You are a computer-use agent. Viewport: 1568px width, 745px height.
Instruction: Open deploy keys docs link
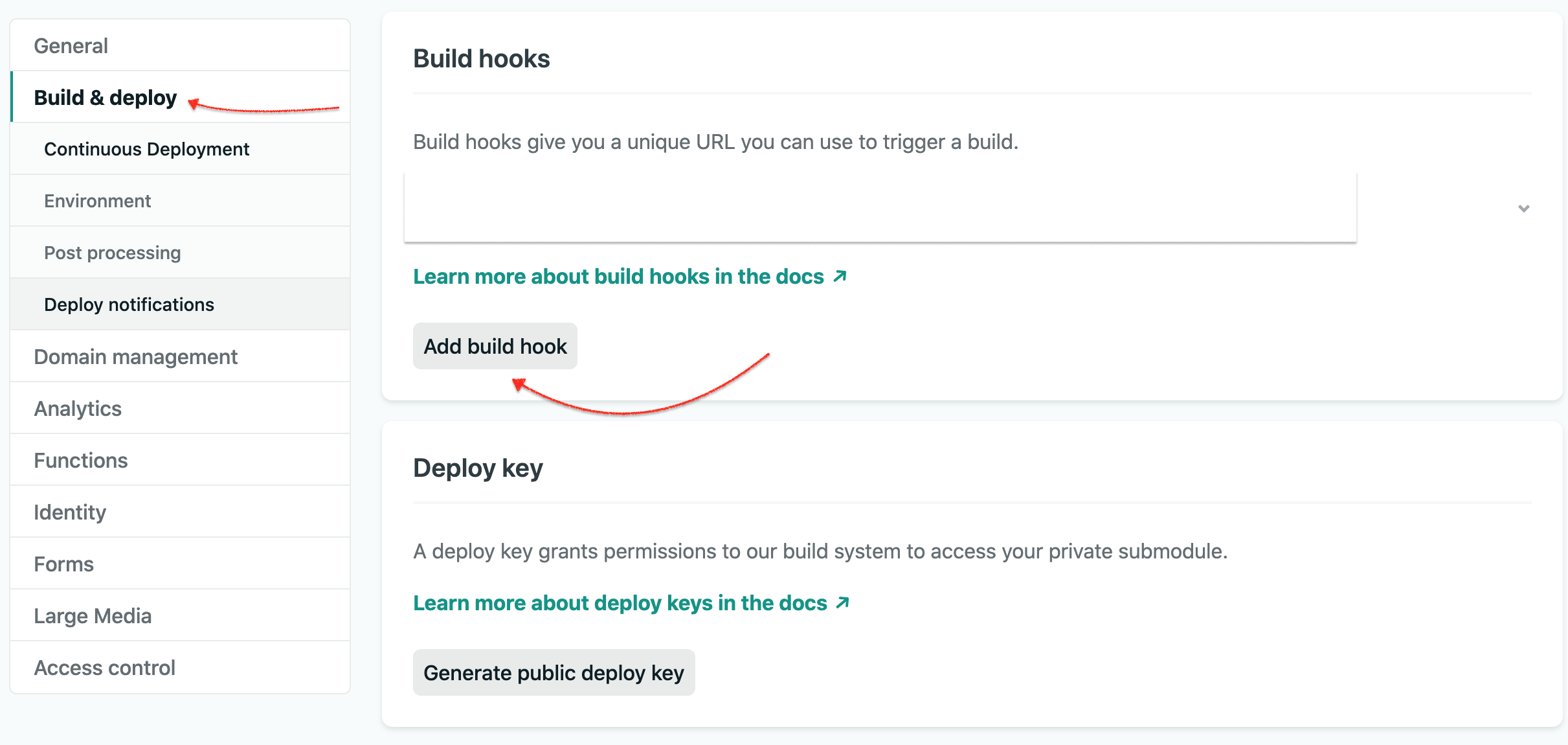tap(631, 603)
